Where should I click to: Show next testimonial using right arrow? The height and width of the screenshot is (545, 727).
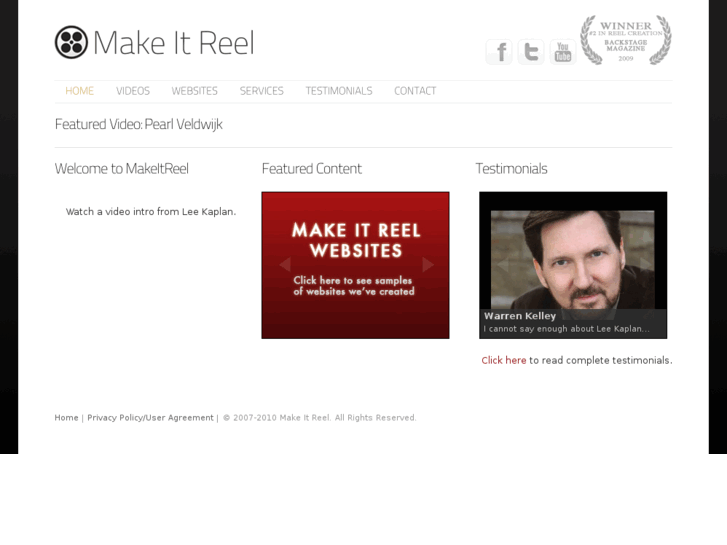coord(645,264)
